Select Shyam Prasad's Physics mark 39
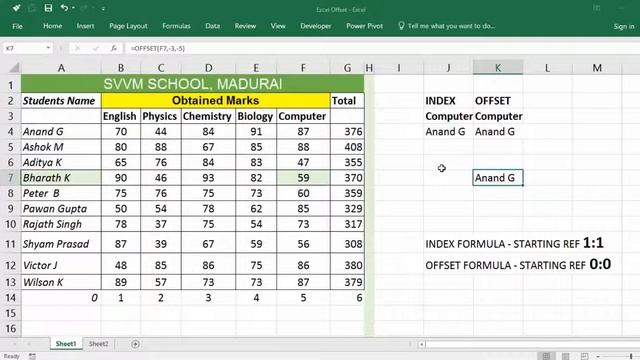Screen dimensions: 640x360 161,244
